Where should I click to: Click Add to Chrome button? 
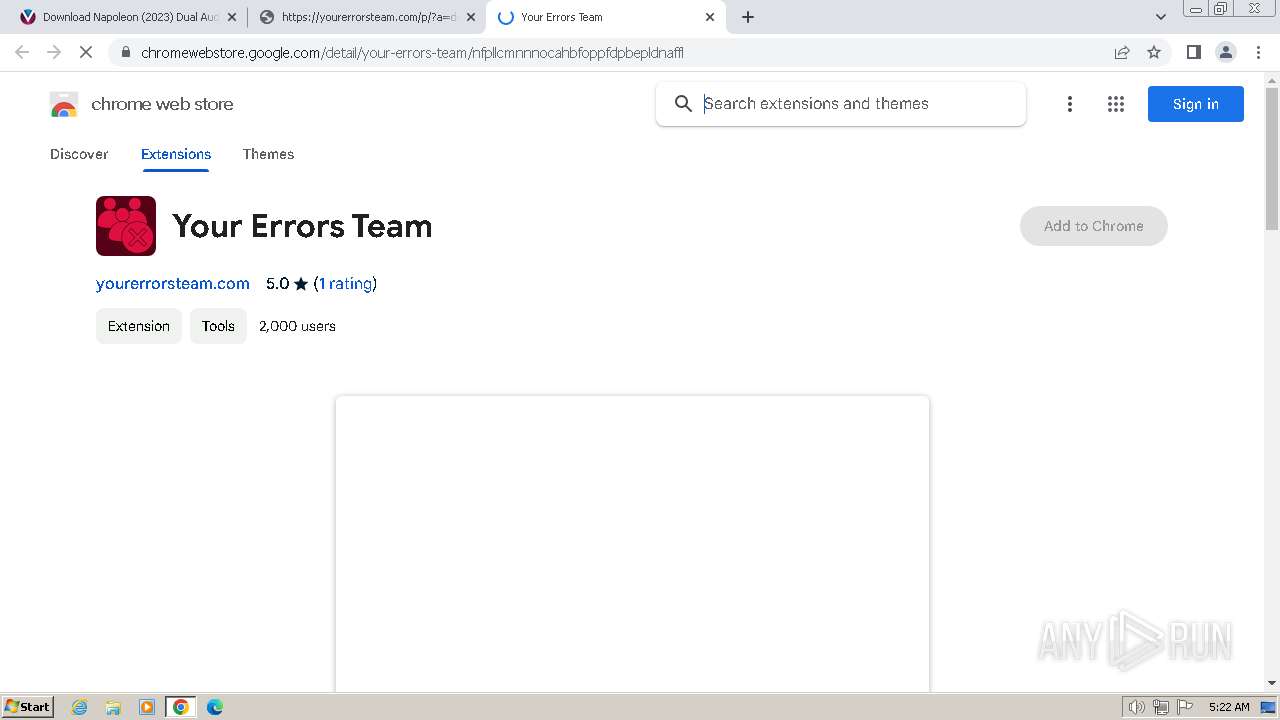(x=1094, y=226)
